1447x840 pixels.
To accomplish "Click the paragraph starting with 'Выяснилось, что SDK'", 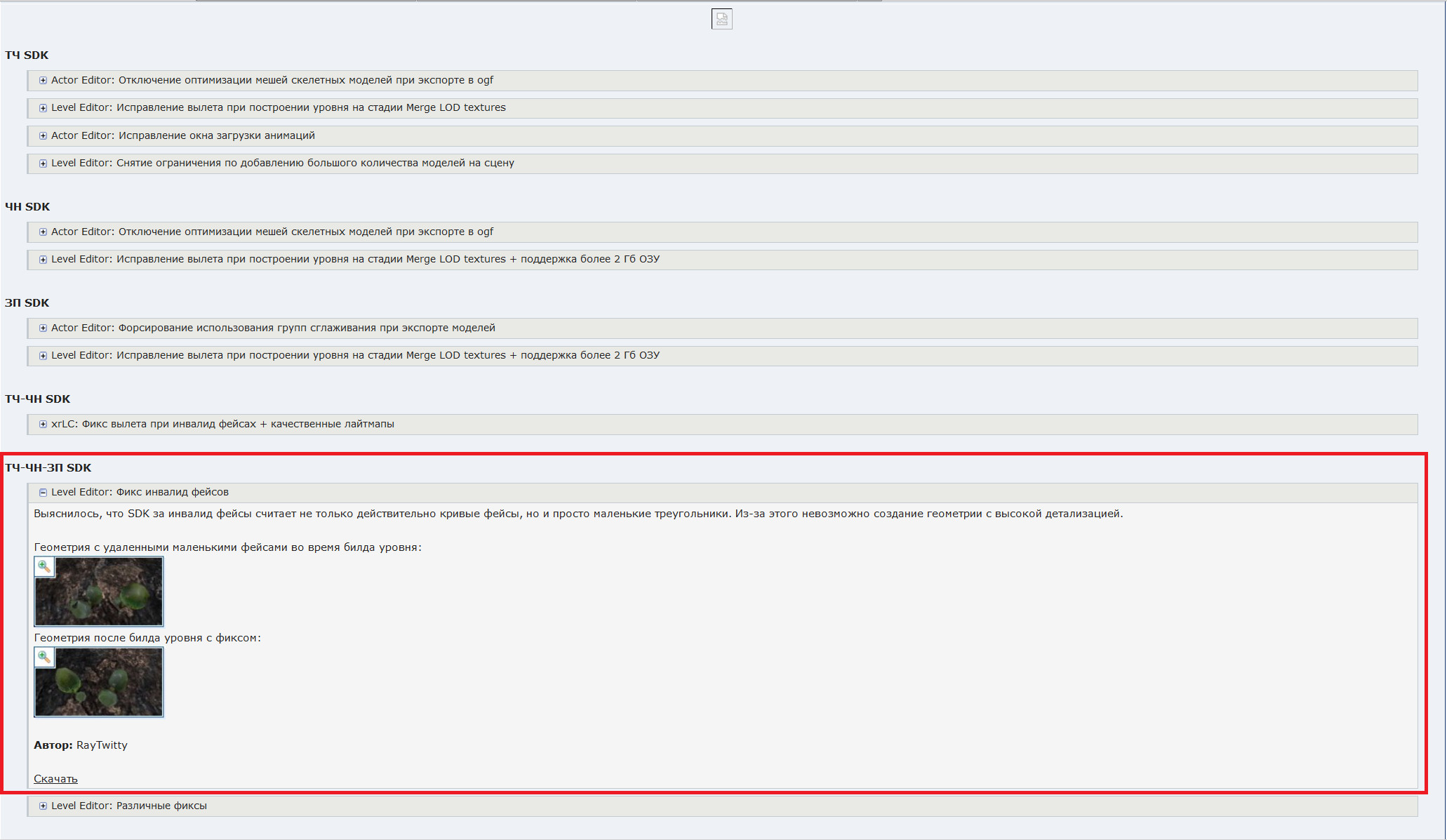I will (578, 514).
